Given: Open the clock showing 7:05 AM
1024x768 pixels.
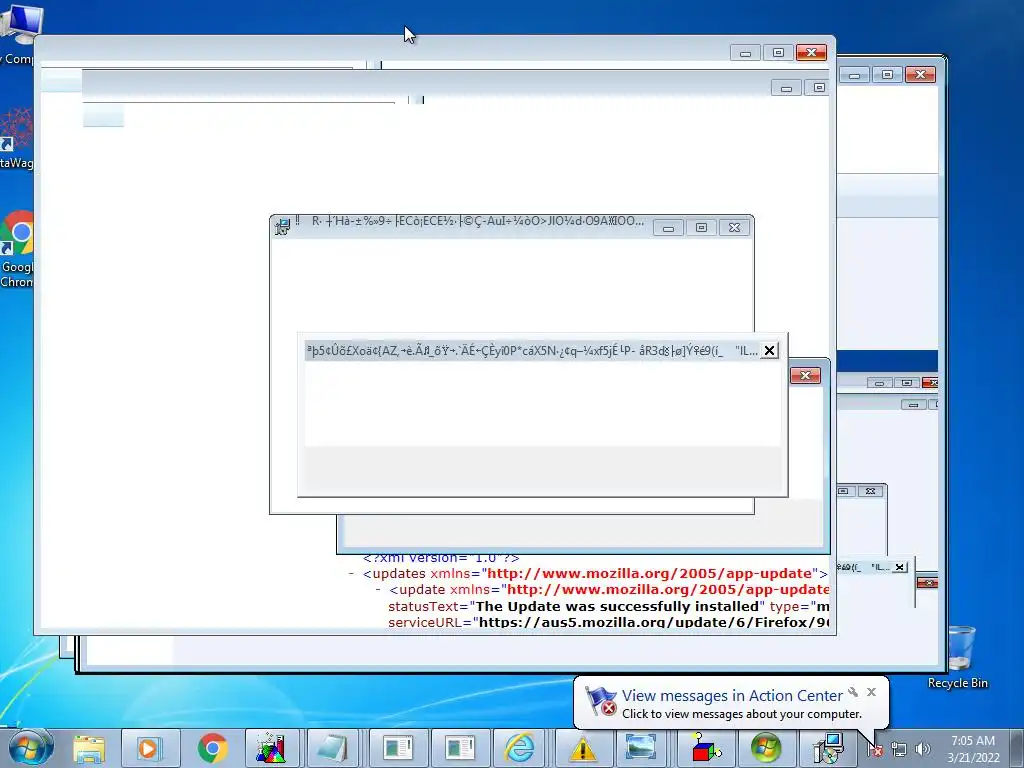Looking at the screenshot, I should click(973, 749).
